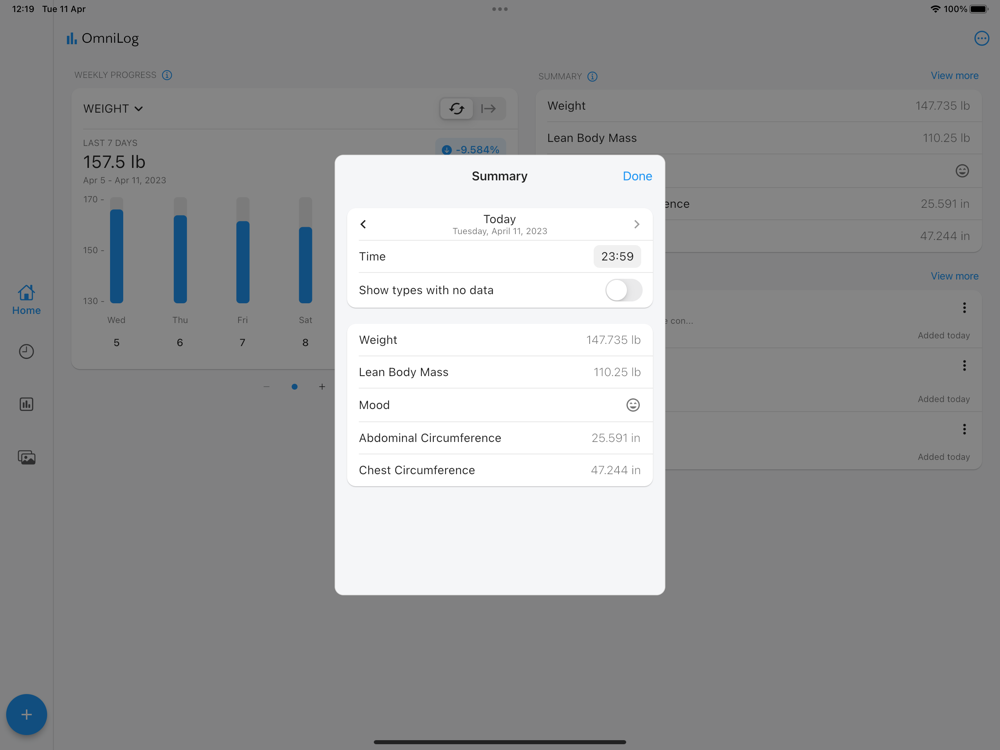Open Lean Body Mass row in dialog
Screen dimensions: 1000x750
click(x=499, y=372)
